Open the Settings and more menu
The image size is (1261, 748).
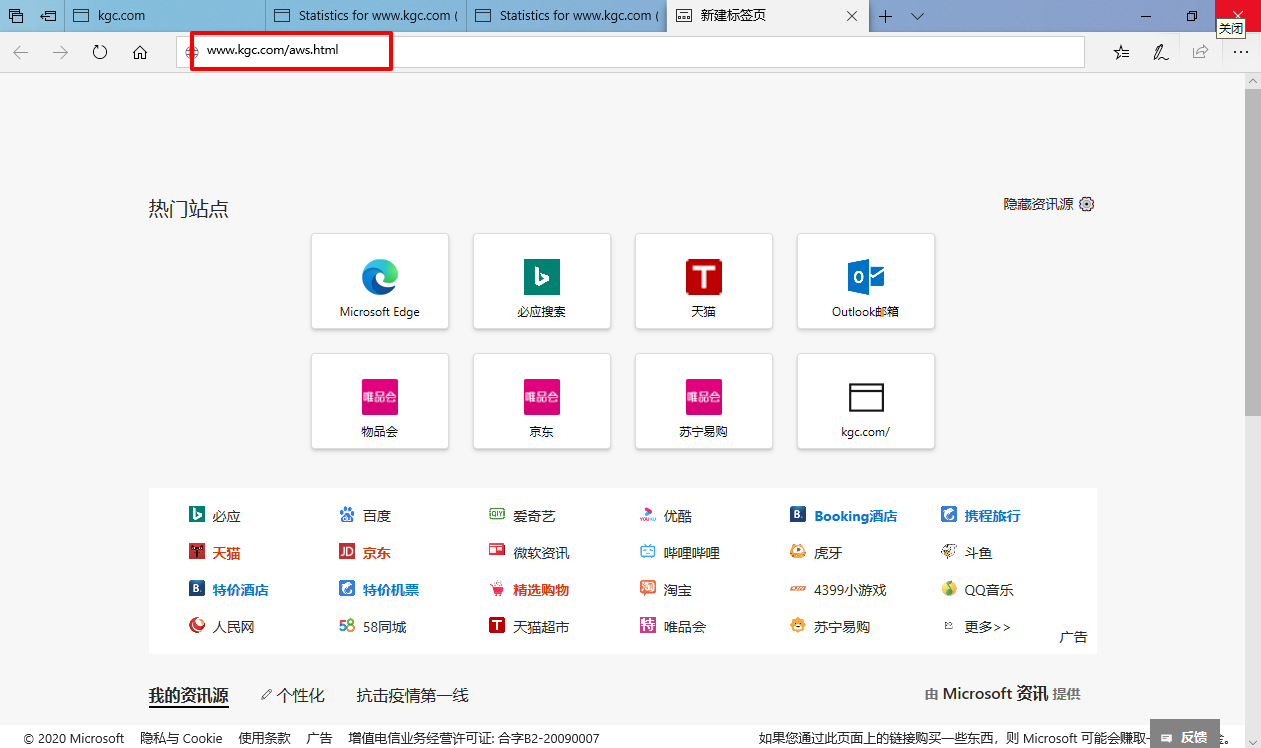point(1240,53)
